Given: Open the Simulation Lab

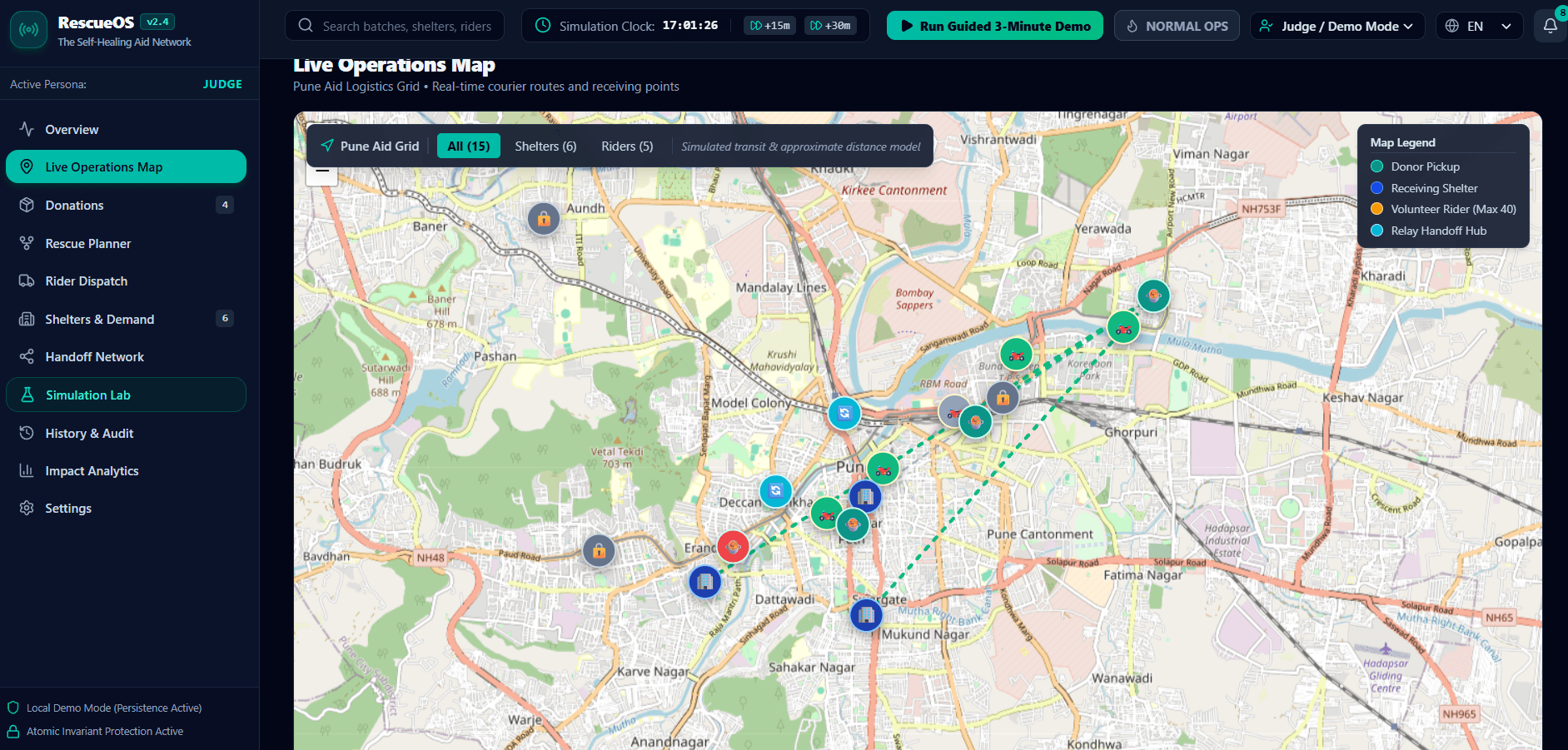Looking at the screenshot, I should point(126,395).
